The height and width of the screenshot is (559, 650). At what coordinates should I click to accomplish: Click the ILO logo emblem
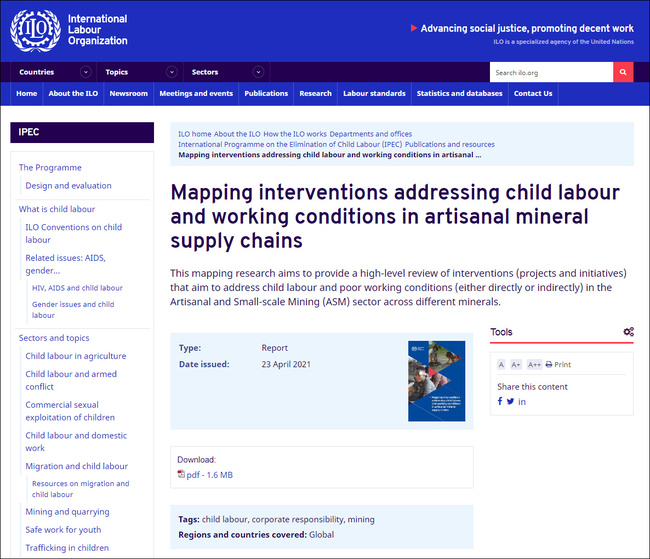[x=35, y=30]
